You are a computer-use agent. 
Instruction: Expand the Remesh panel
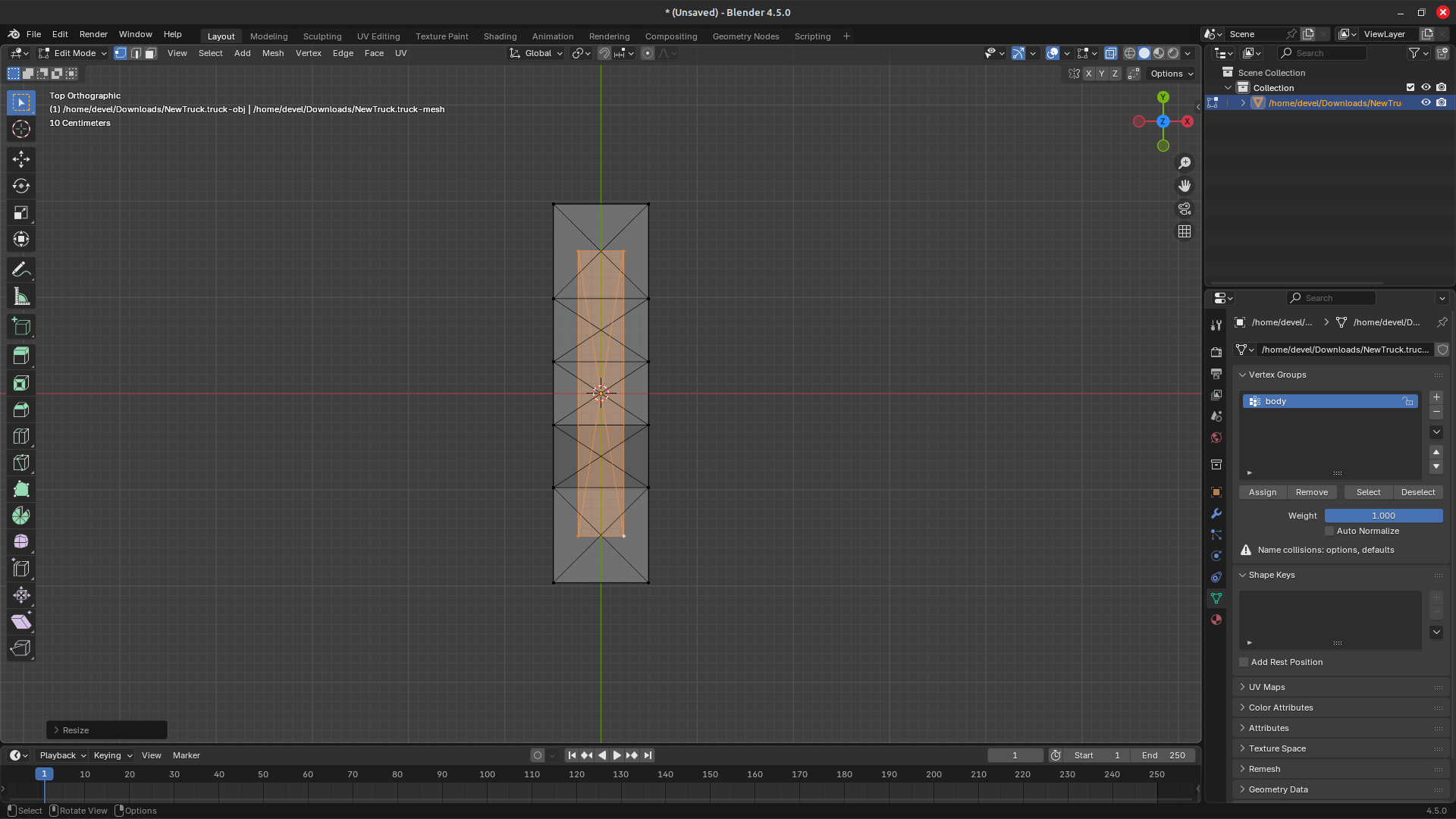[1243, 769]
